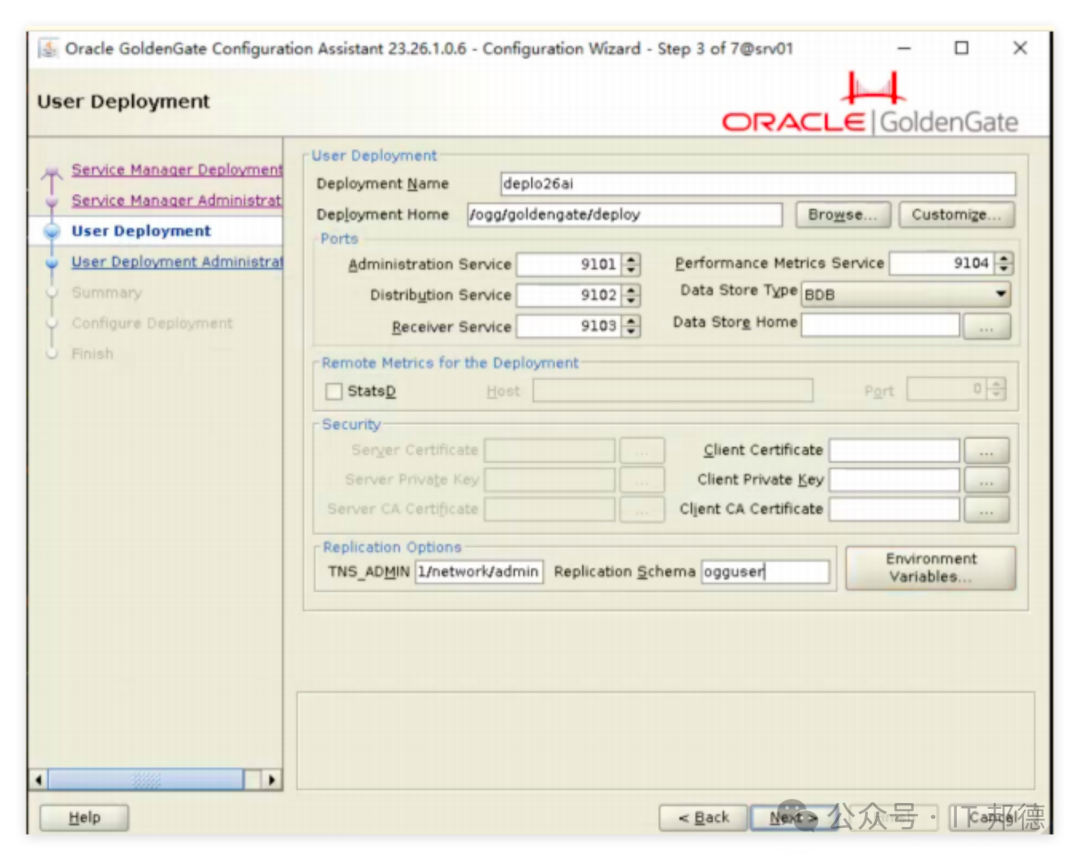Decrease the Administration Service port value
The height and width of the screenshot is (860, 1080).
(631, 270)
